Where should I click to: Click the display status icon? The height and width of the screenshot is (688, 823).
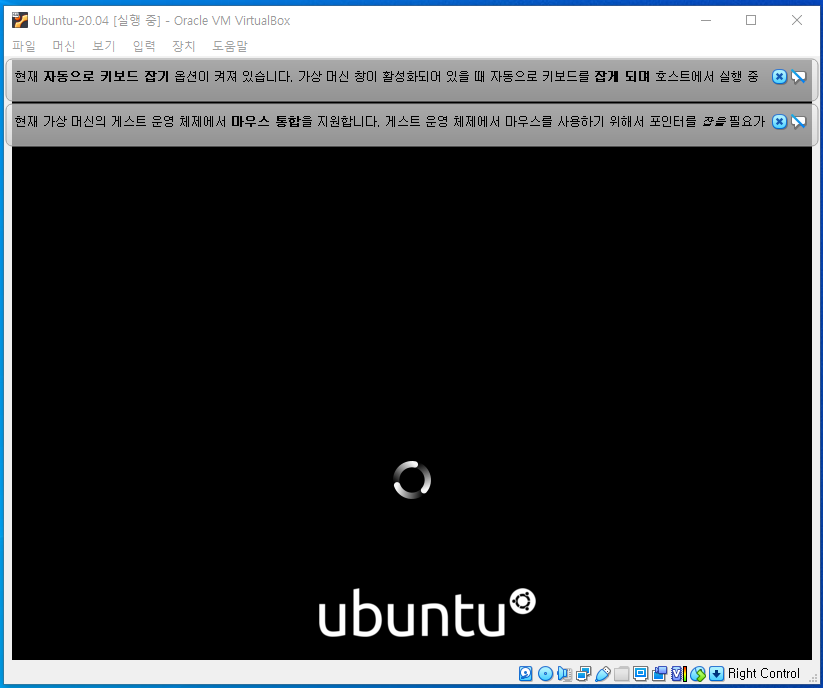click(640, 673)
